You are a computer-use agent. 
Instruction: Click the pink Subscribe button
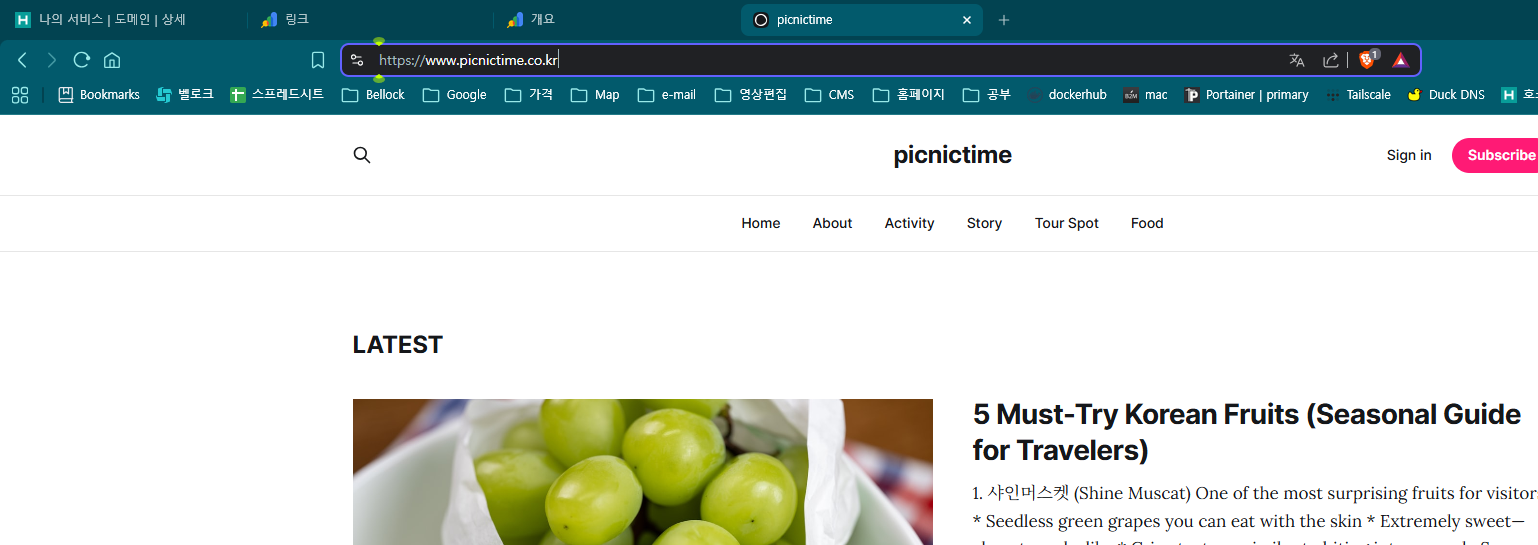pos(1498,155)
